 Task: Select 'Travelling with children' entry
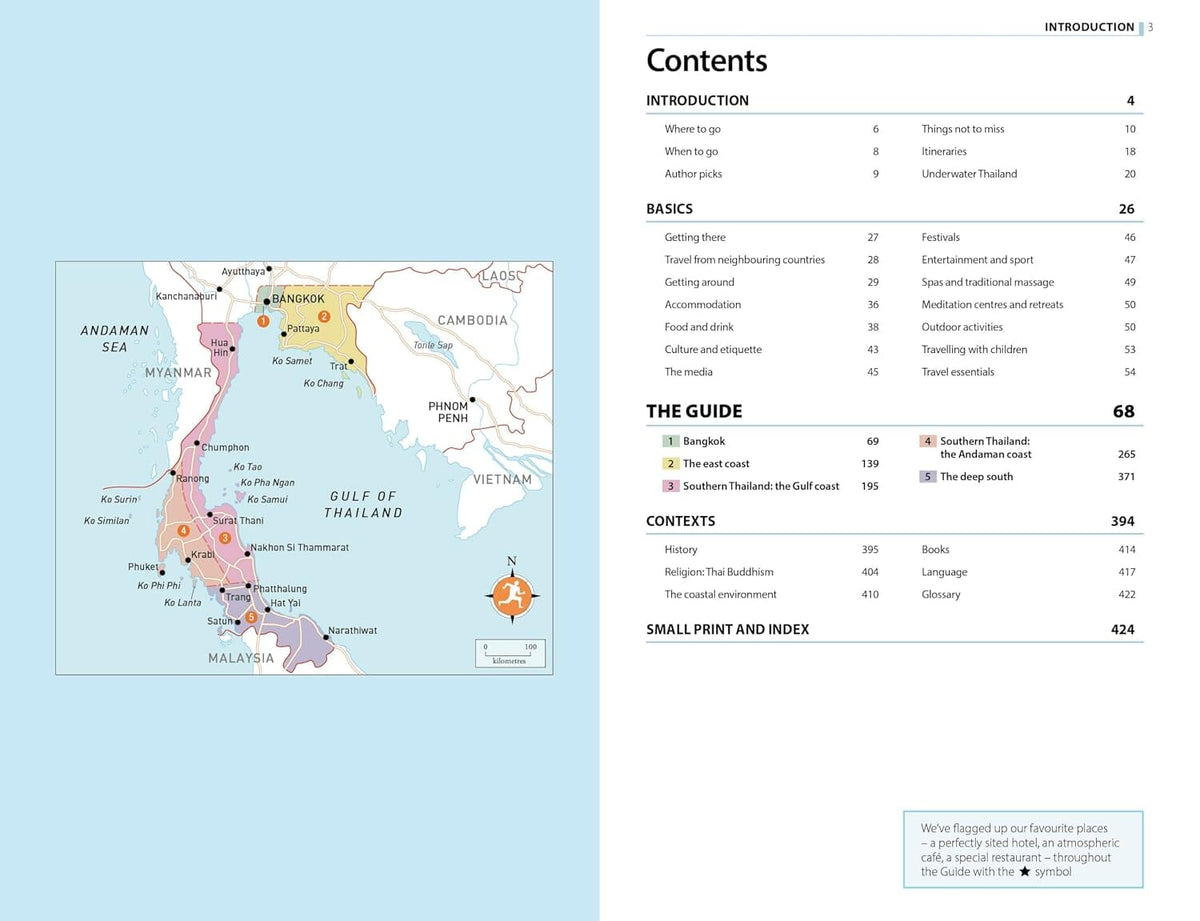click(x=975, y=350)
